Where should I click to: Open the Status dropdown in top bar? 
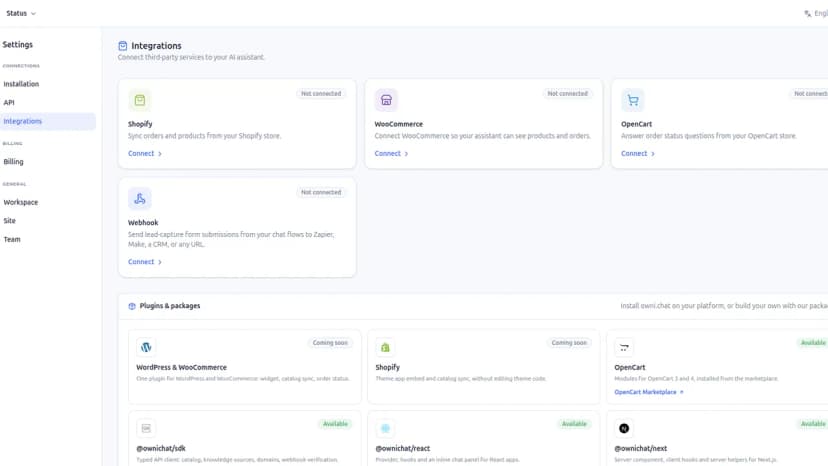[x=21, y=13]
